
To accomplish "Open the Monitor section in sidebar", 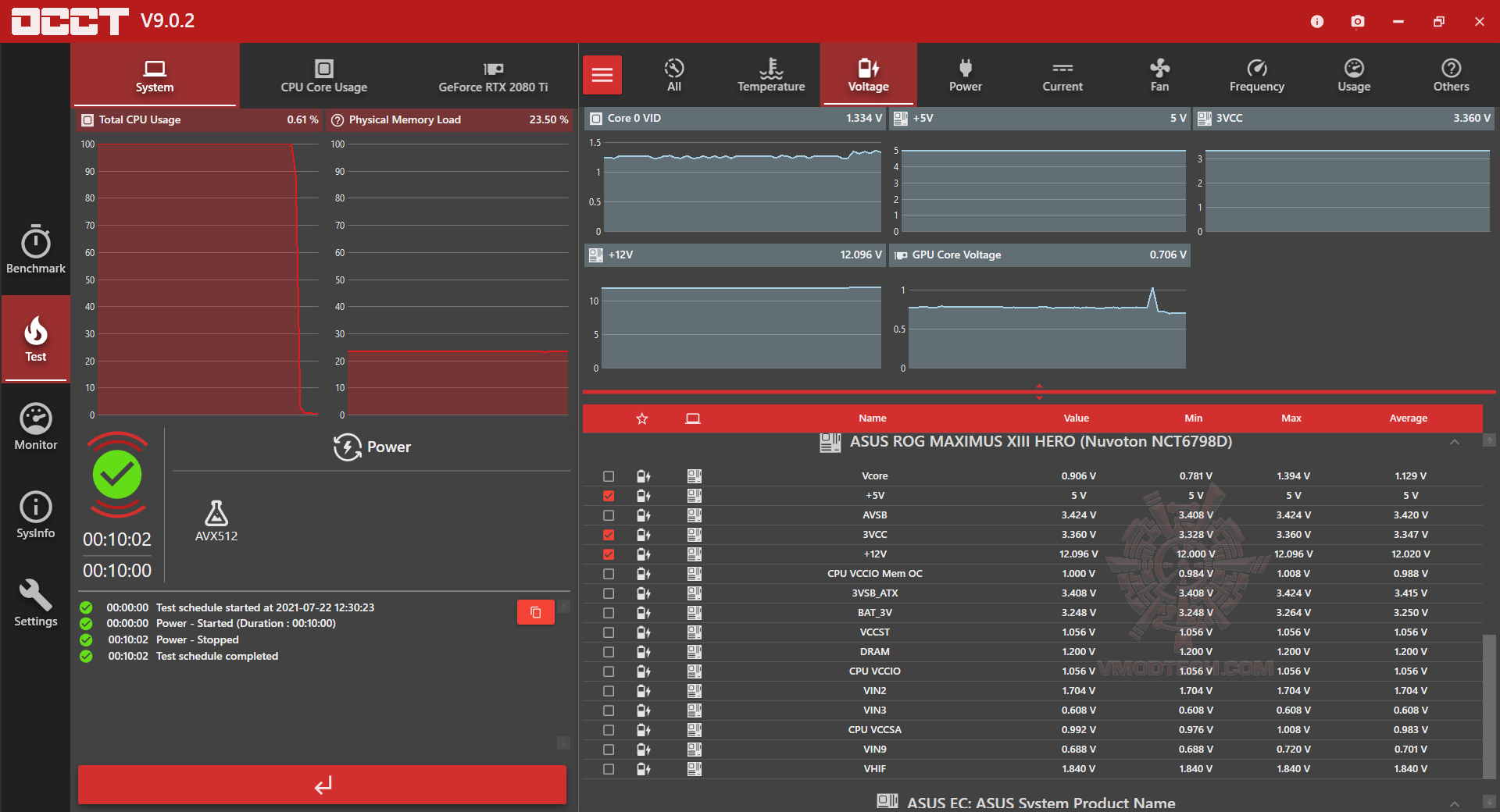I will [36, 426].
